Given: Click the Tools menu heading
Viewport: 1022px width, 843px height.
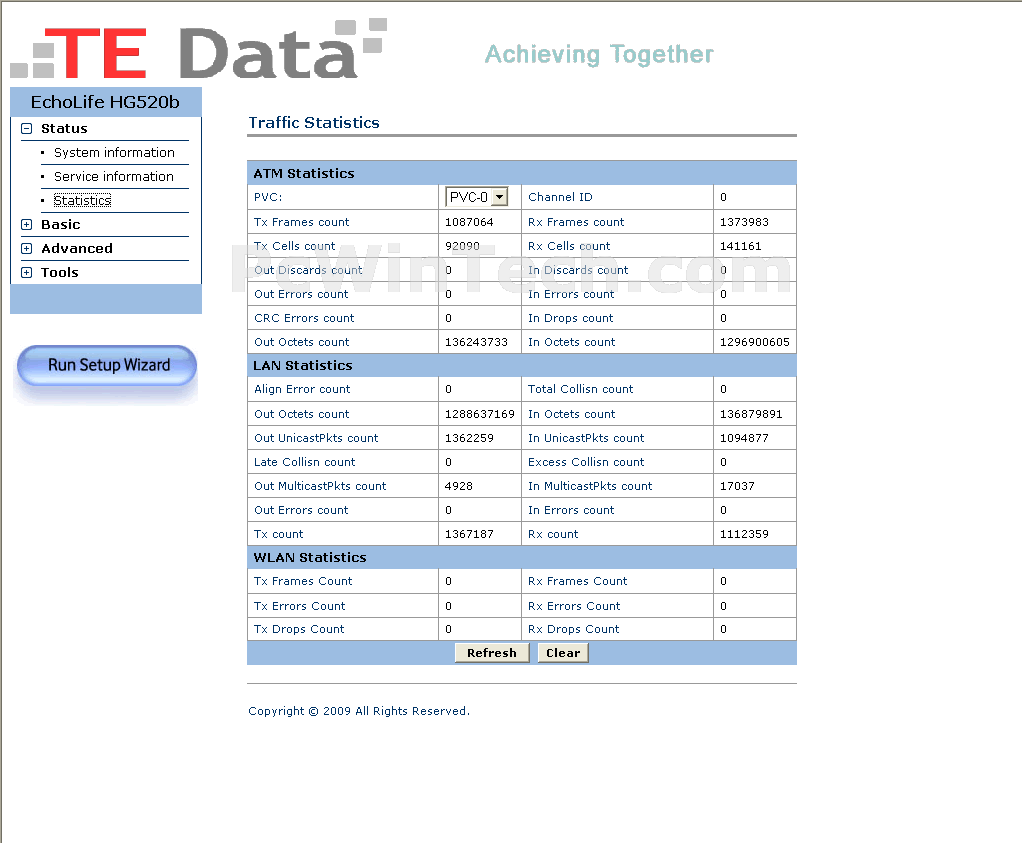Looking at the screenshot, I should (x=59, y=273).
